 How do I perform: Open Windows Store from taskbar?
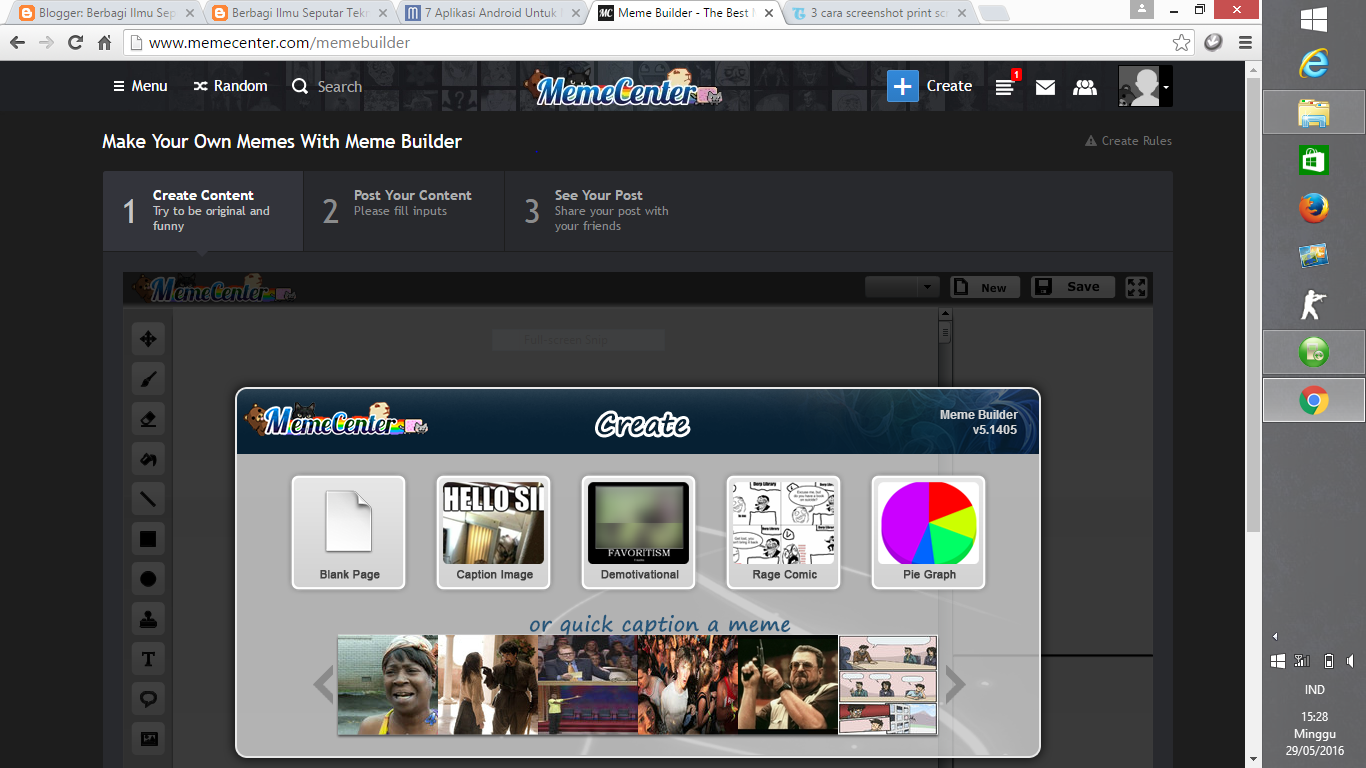(1314, 160)
